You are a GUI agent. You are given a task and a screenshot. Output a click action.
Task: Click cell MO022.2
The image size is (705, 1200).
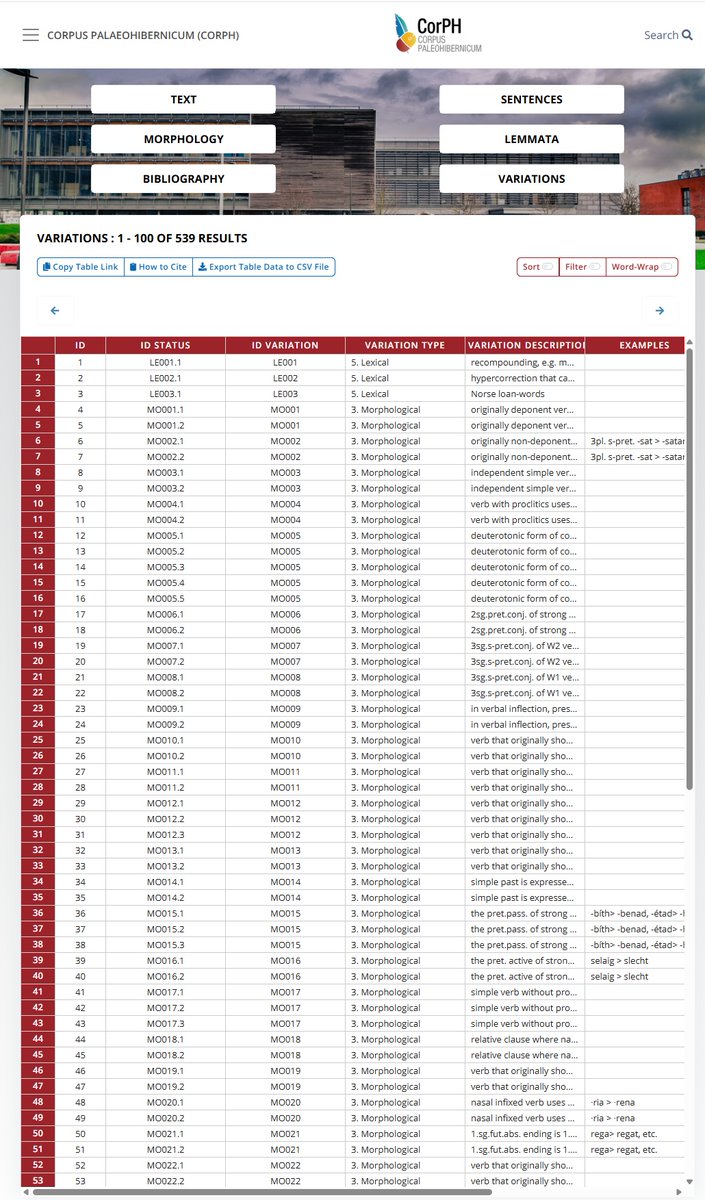[x=165, y=1181]
